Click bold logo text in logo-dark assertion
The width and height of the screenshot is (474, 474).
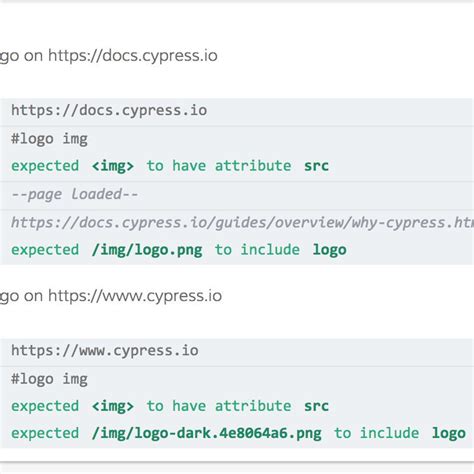click(x=449, y=434)
